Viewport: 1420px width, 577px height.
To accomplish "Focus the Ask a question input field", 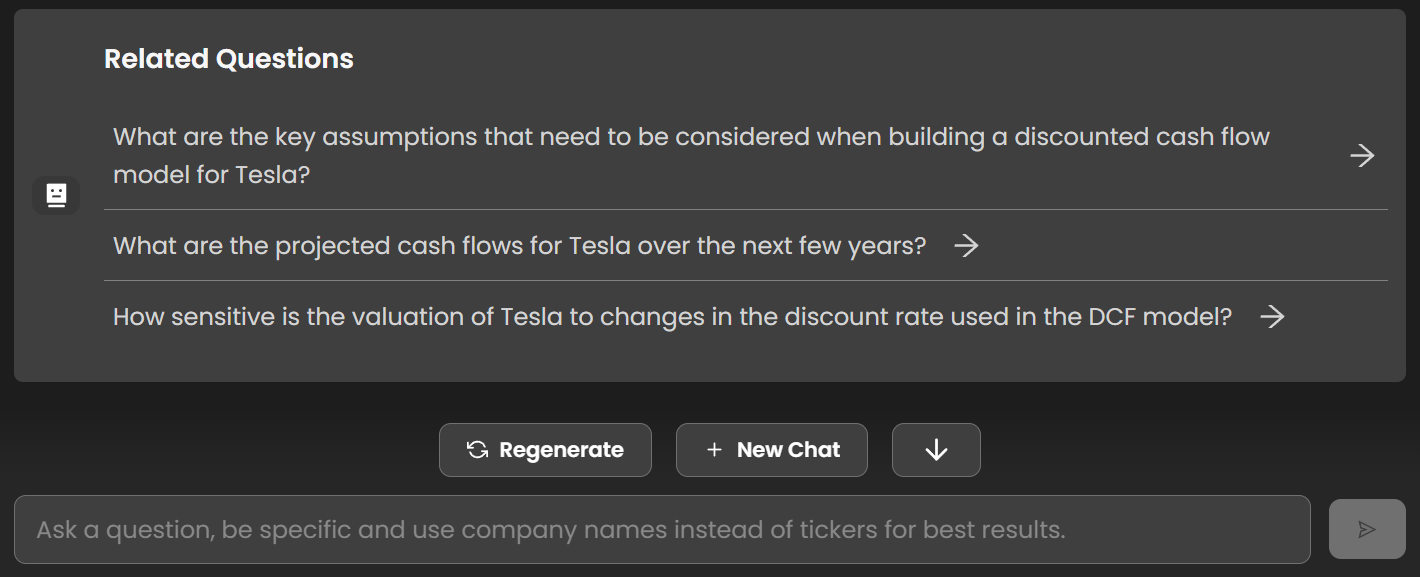I will 662,529.
